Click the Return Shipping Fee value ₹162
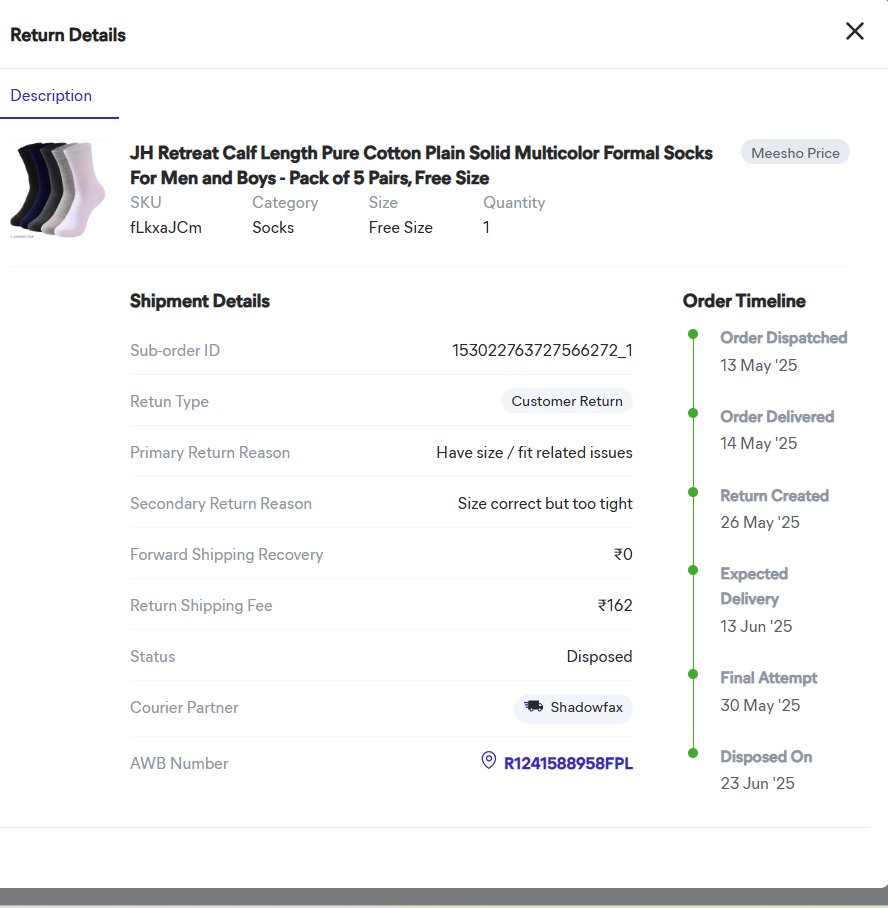The width and height of the screenshot is (888, 908). coord(615,605)
